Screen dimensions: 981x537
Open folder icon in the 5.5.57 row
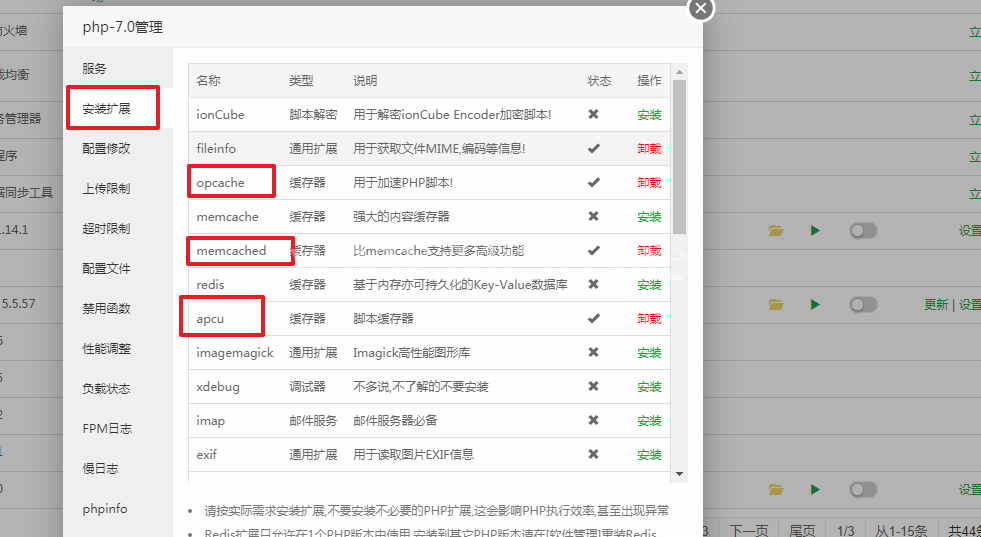pos(776,304)
